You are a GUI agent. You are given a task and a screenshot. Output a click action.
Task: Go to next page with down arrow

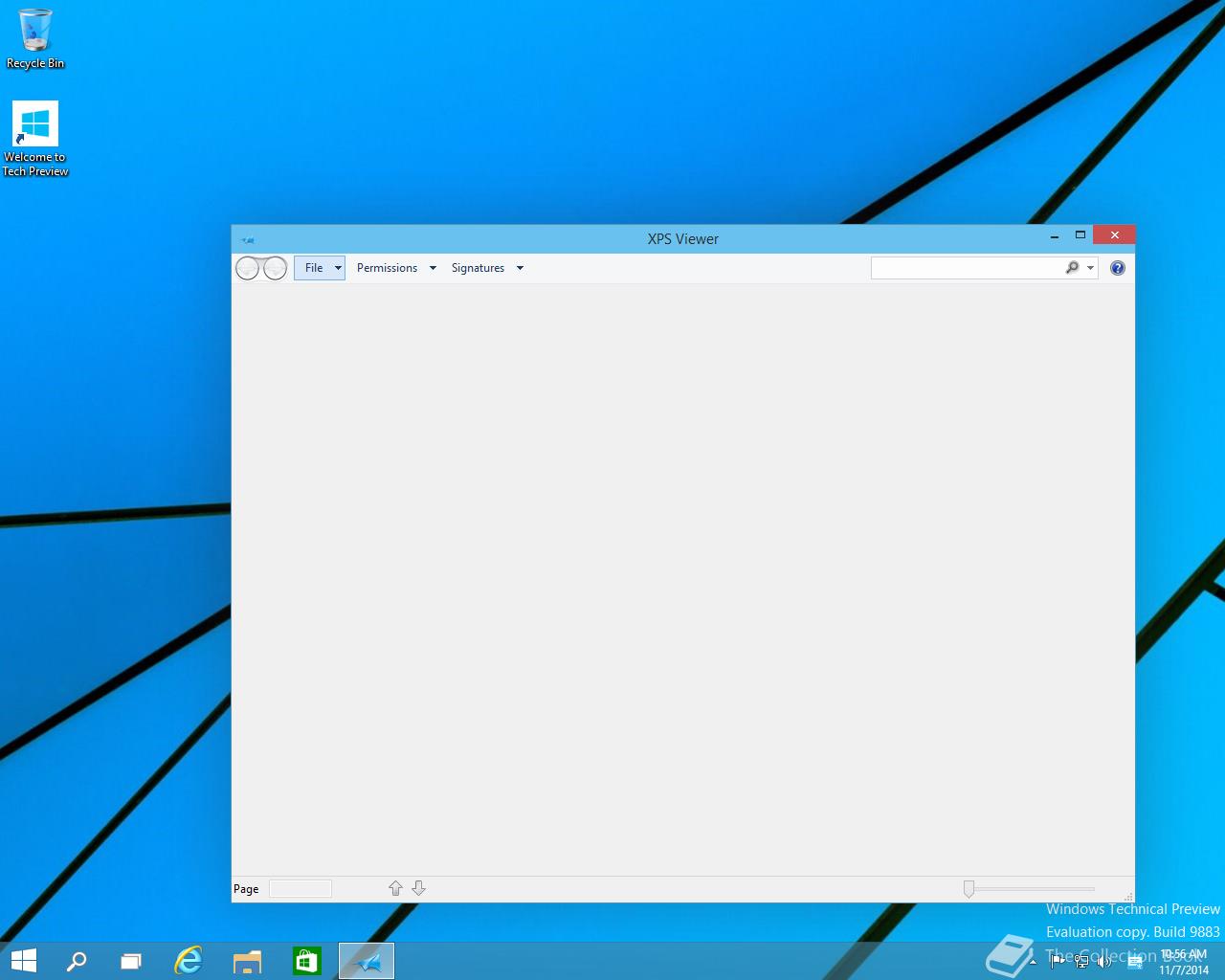[x=418, y=888]
